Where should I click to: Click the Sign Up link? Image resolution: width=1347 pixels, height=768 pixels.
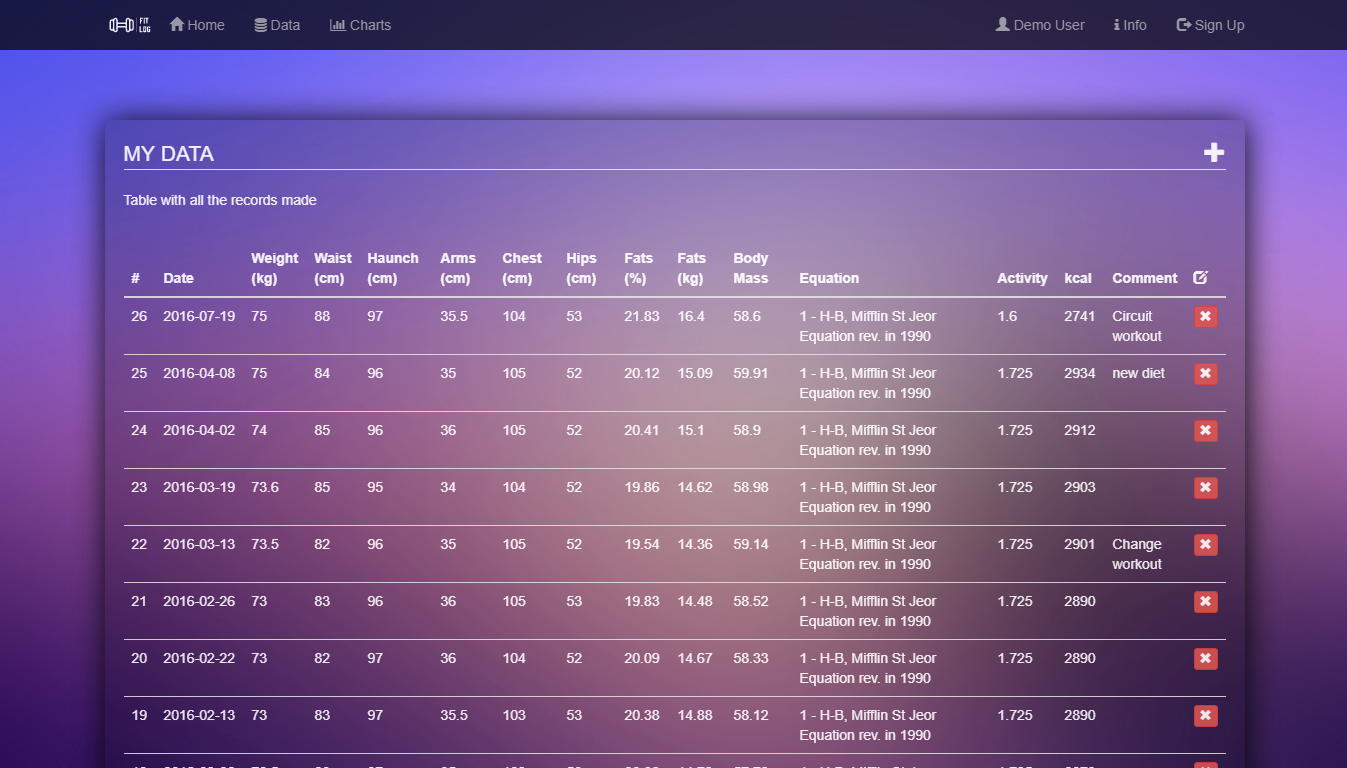tap(1210, 25)
